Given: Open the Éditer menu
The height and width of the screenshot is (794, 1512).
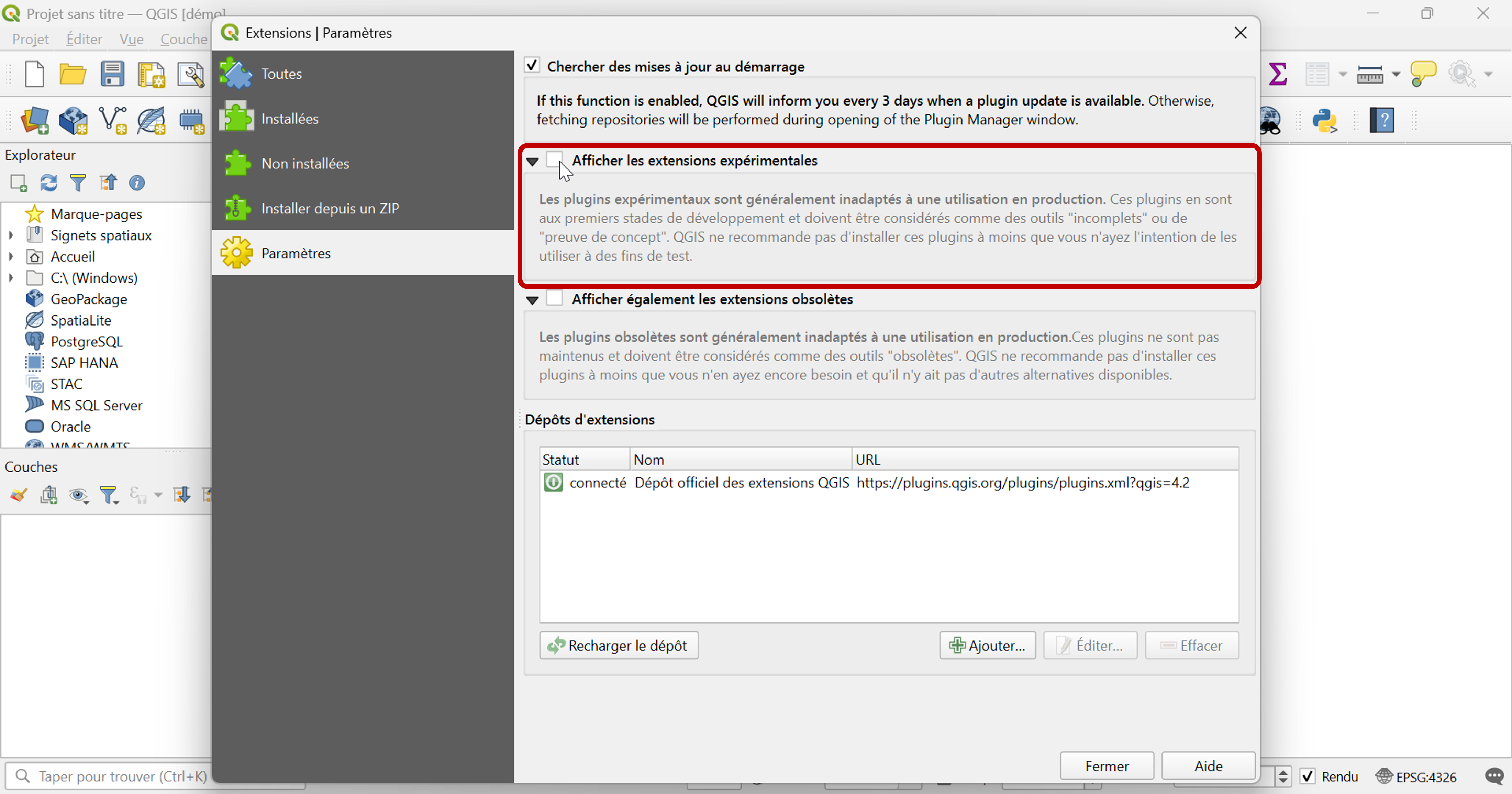Looking at the screenshot, I should 84,39.
